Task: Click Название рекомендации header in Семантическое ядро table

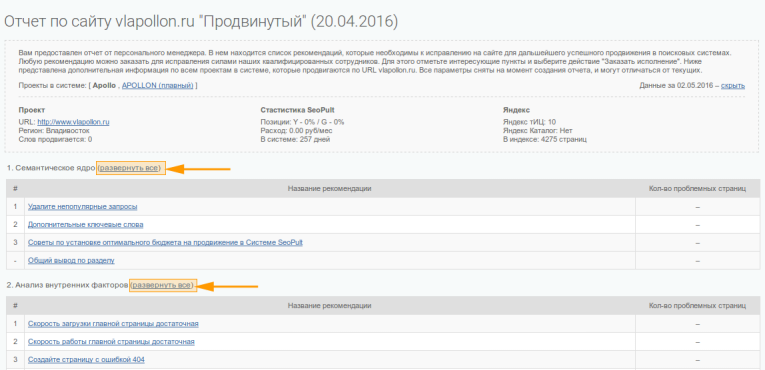Action: (330, 188)
